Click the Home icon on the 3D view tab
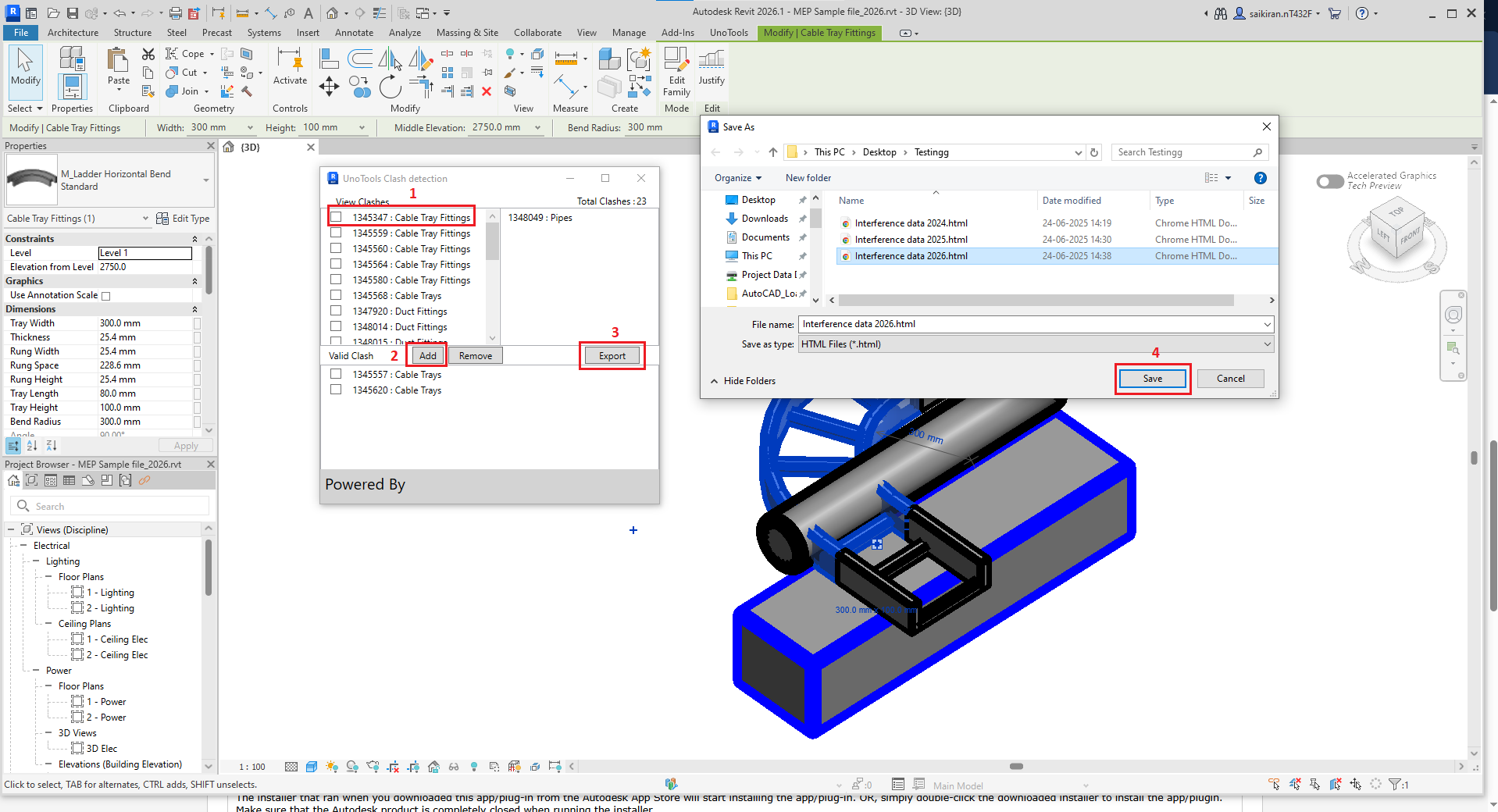Screen dimensions: 1498x812 point(229,147)
